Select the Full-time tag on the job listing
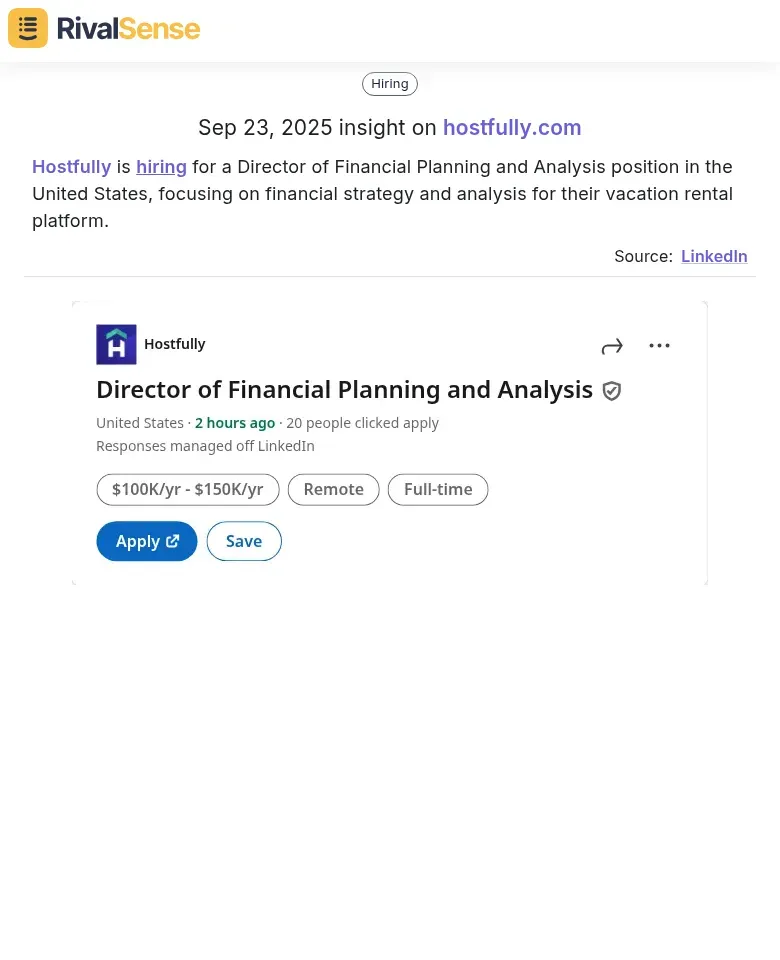 tap(438, 489)
